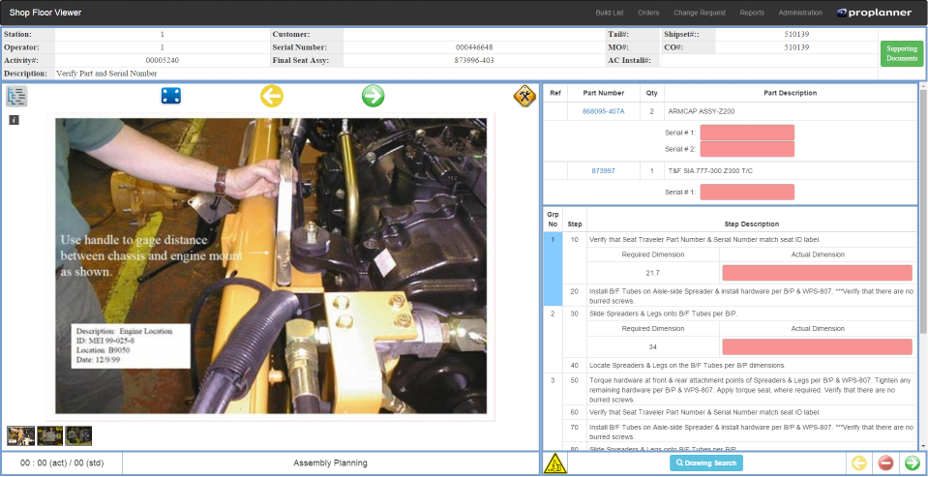928x477 pixels.
Task: Click the blue fullscreen expand icon
Action: [x=171, y=96]
